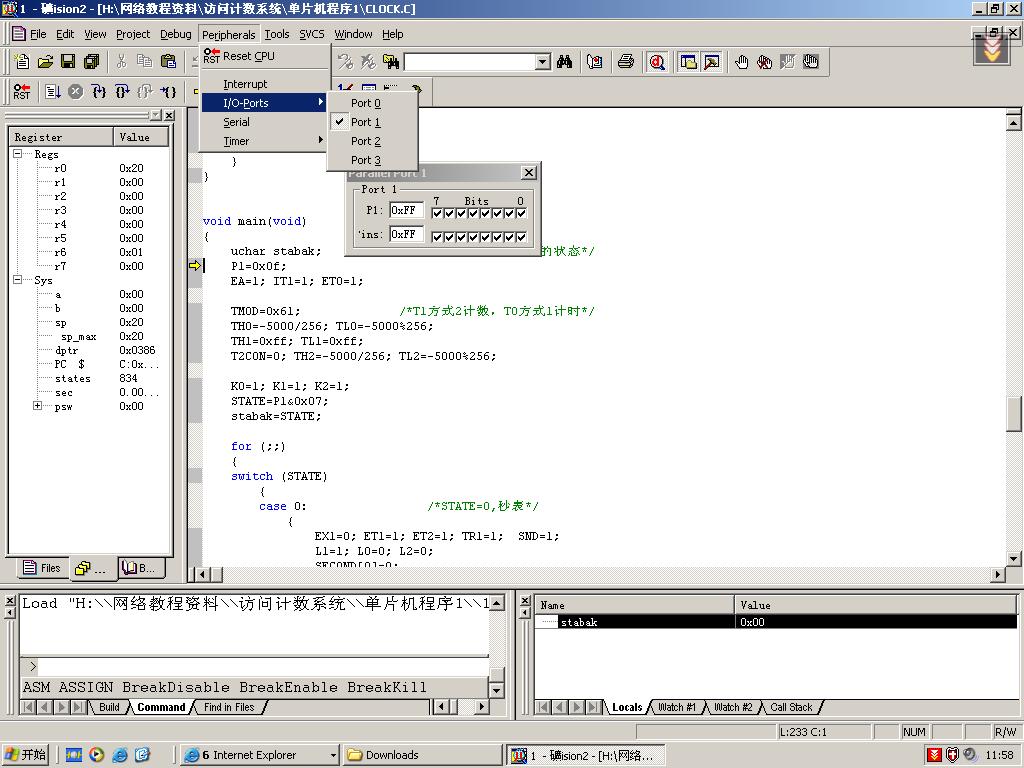Viewport: 1024px width, 768px height.
Task: Click the Insert/Remove Breakpoint hand icon
Action: pos(742,62)
